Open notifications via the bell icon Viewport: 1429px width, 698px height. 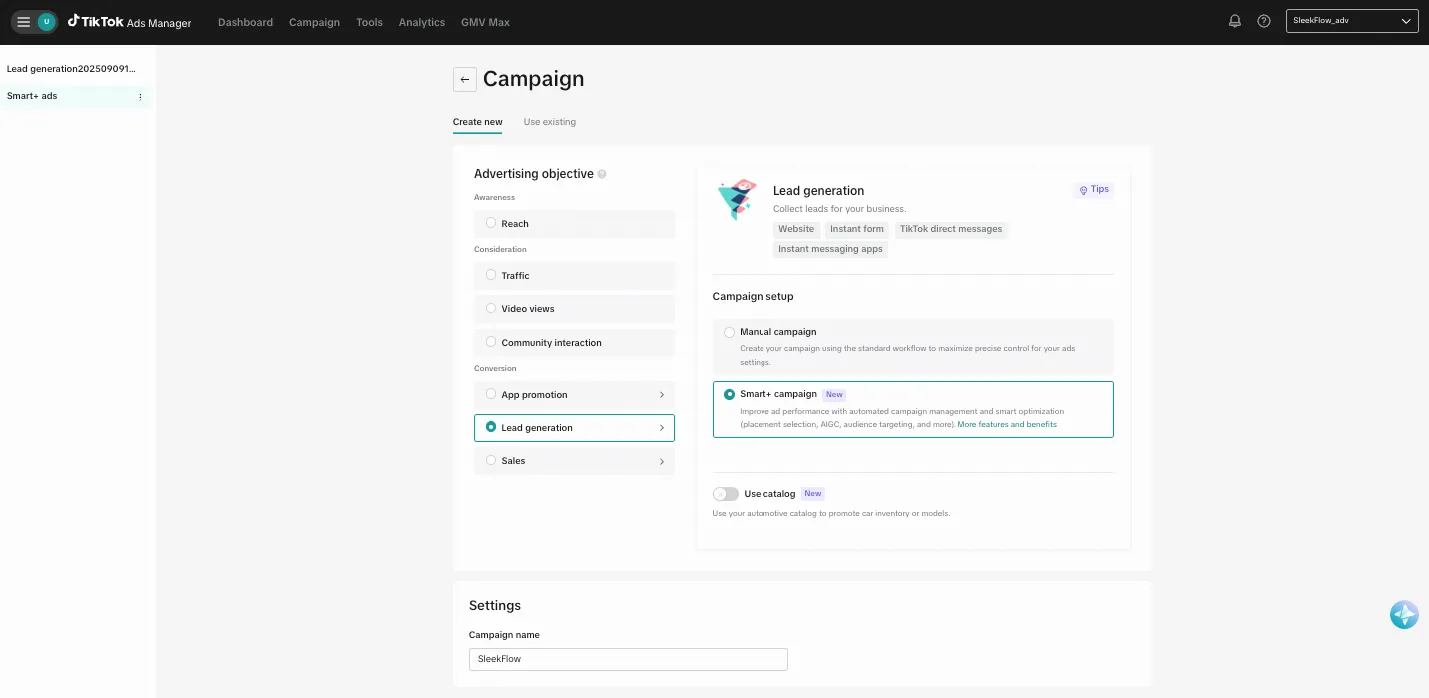[1234, 21]
